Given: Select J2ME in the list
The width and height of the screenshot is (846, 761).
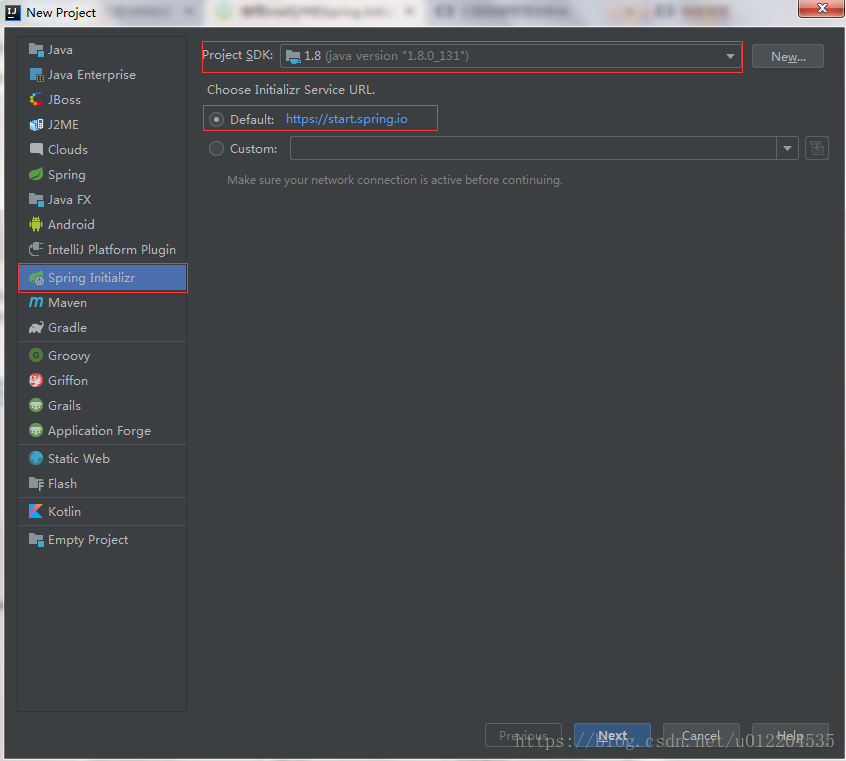Looking at the screenshot, I should pos(102,125).
